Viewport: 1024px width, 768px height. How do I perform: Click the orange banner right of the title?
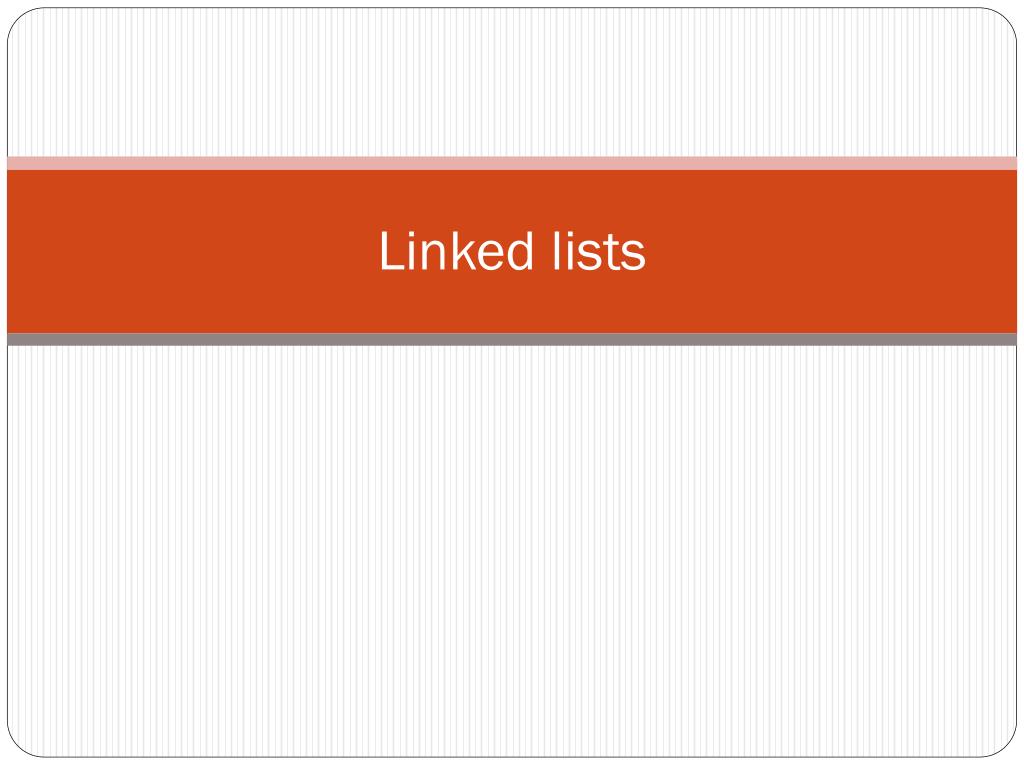coord(831,251)
